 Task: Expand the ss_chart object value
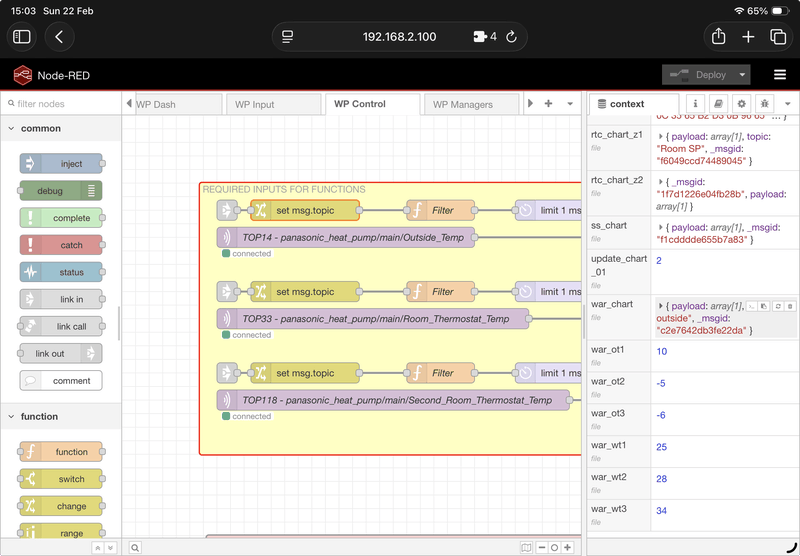661,228
